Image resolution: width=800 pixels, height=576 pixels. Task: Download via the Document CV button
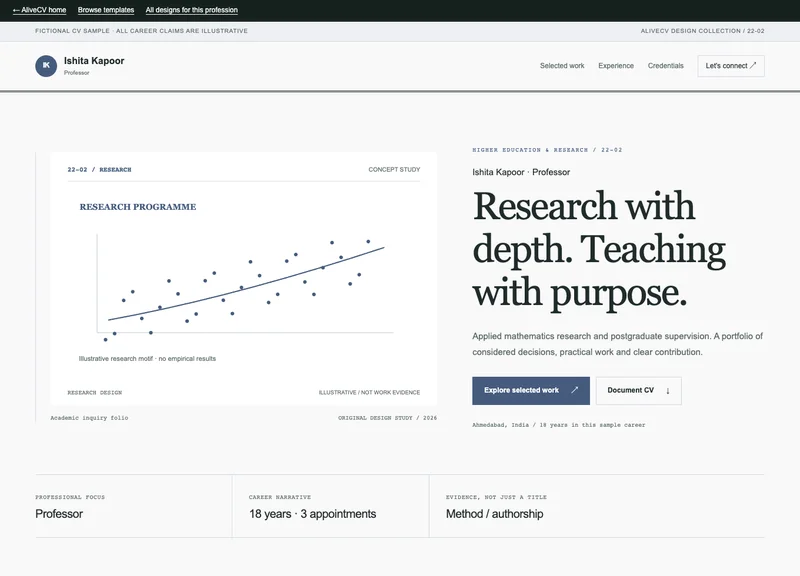638,390
